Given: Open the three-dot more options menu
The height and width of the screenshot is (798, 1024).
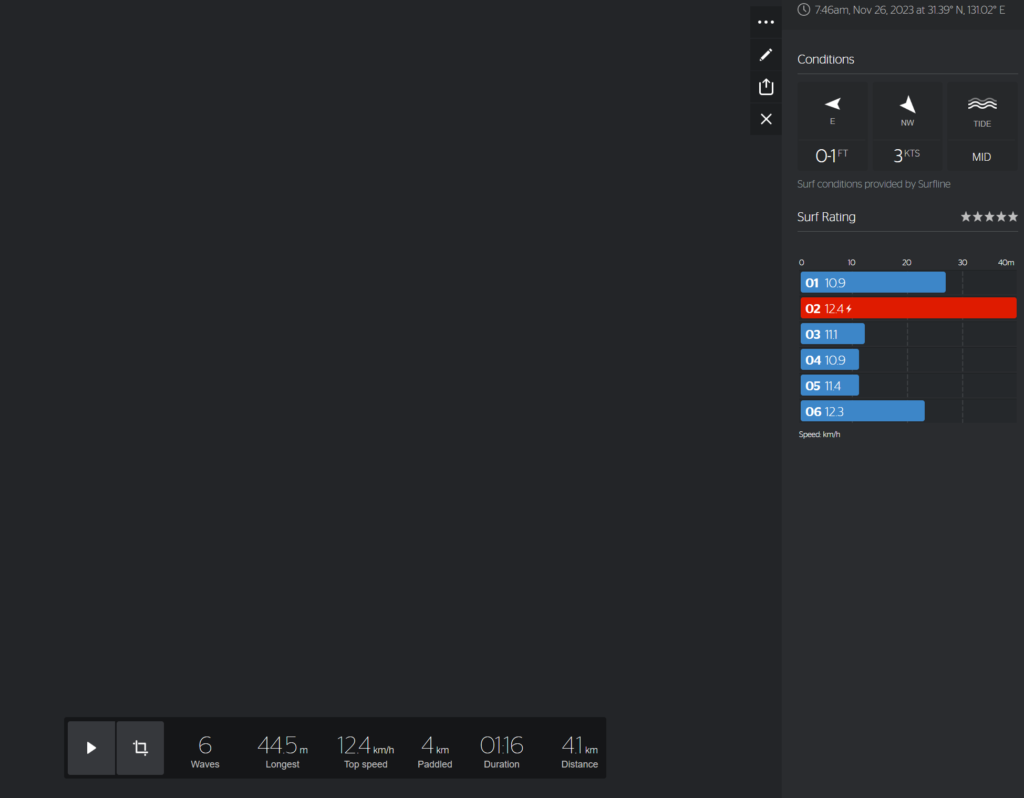Looking at the screenshot, I should point(766,22).
